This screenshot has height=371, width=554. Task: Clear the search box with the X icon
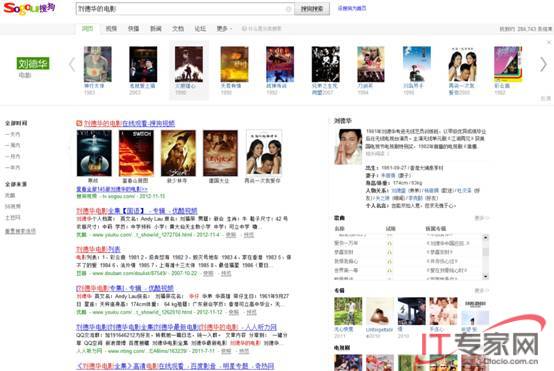pyautogui.click(x=288, y=9)
